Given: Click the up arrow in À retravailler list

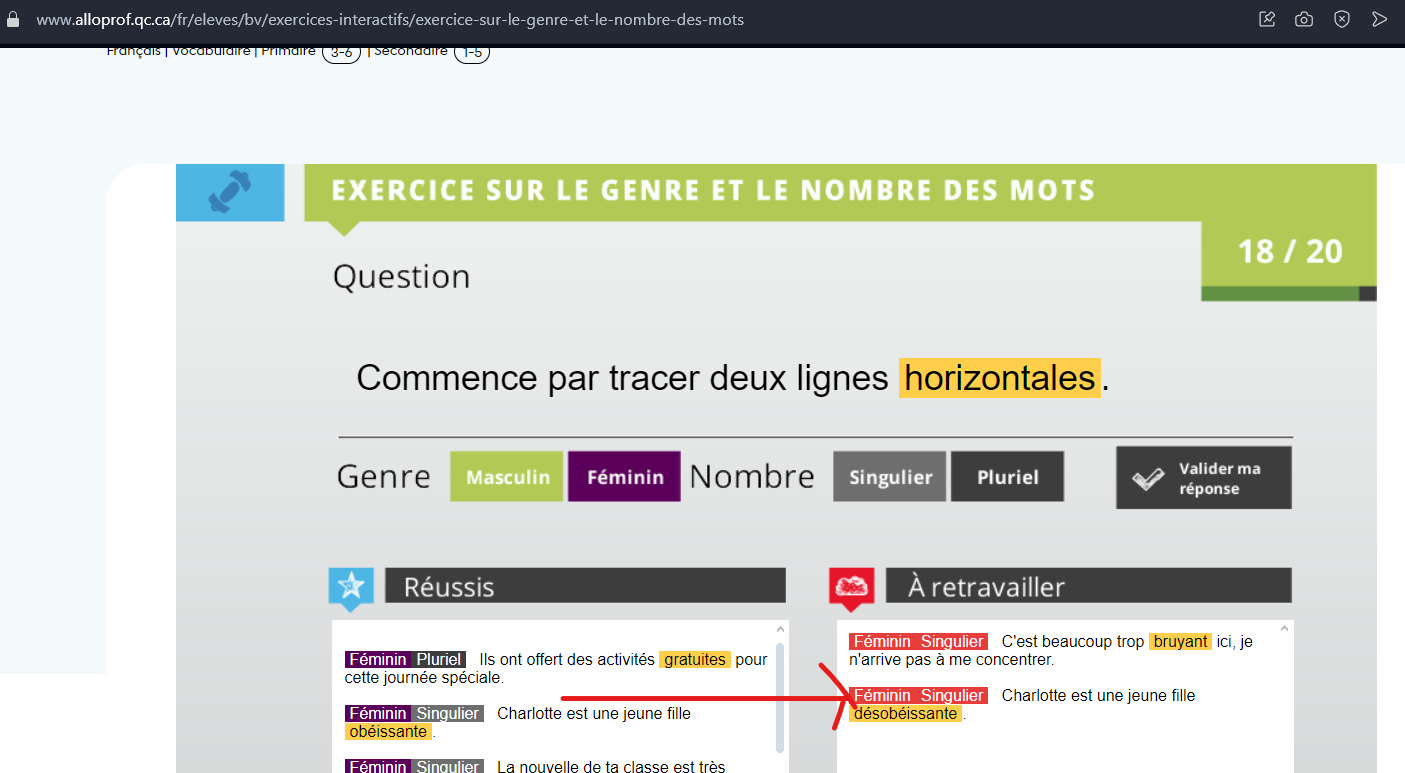Looking at the screenshot, I should (1286, 630).
